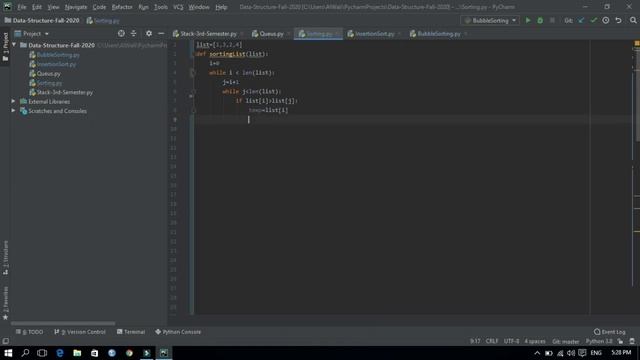This screenshot has height=360, width=640.
Task: Switch to the InsertionSort.py editor tab
Action: (x=374, y=34)
